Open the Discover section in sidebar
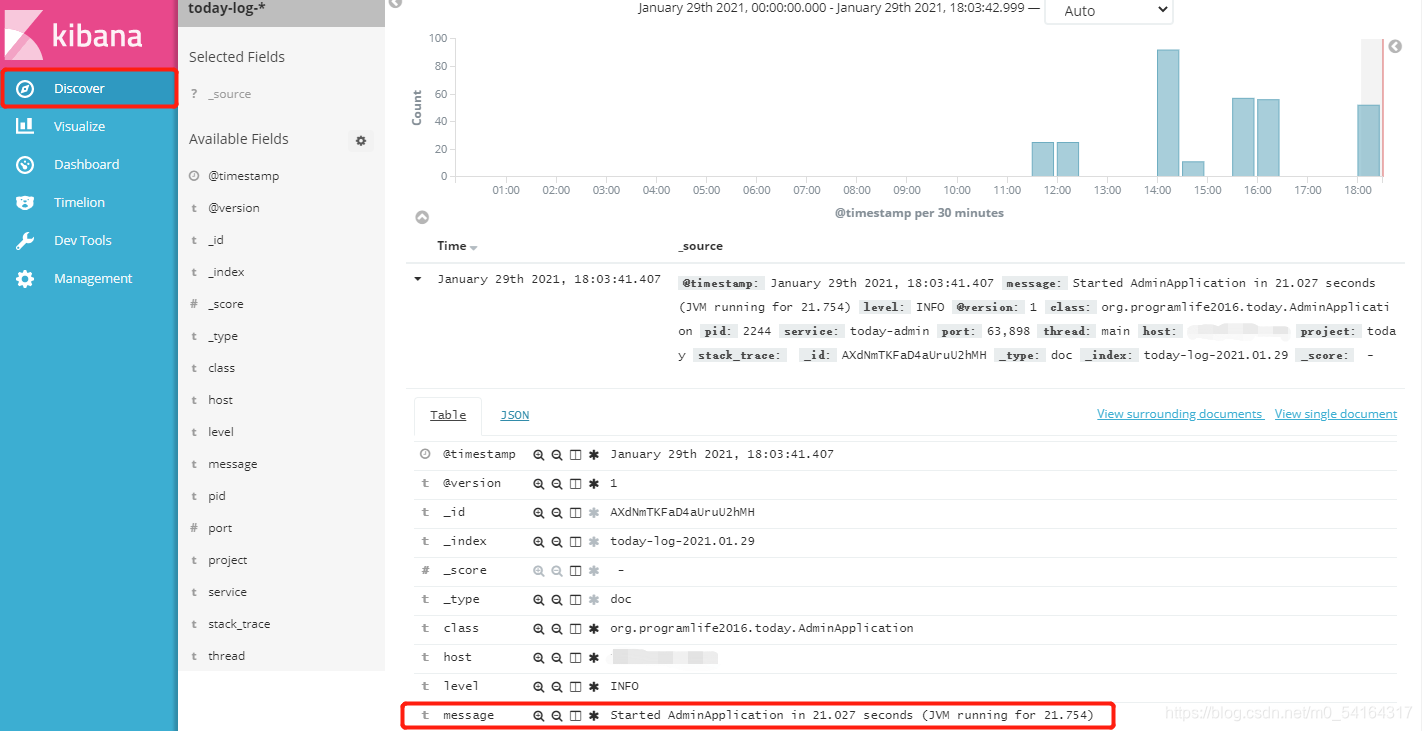Viewport: 1422px width, 731px height. point(89,89)
